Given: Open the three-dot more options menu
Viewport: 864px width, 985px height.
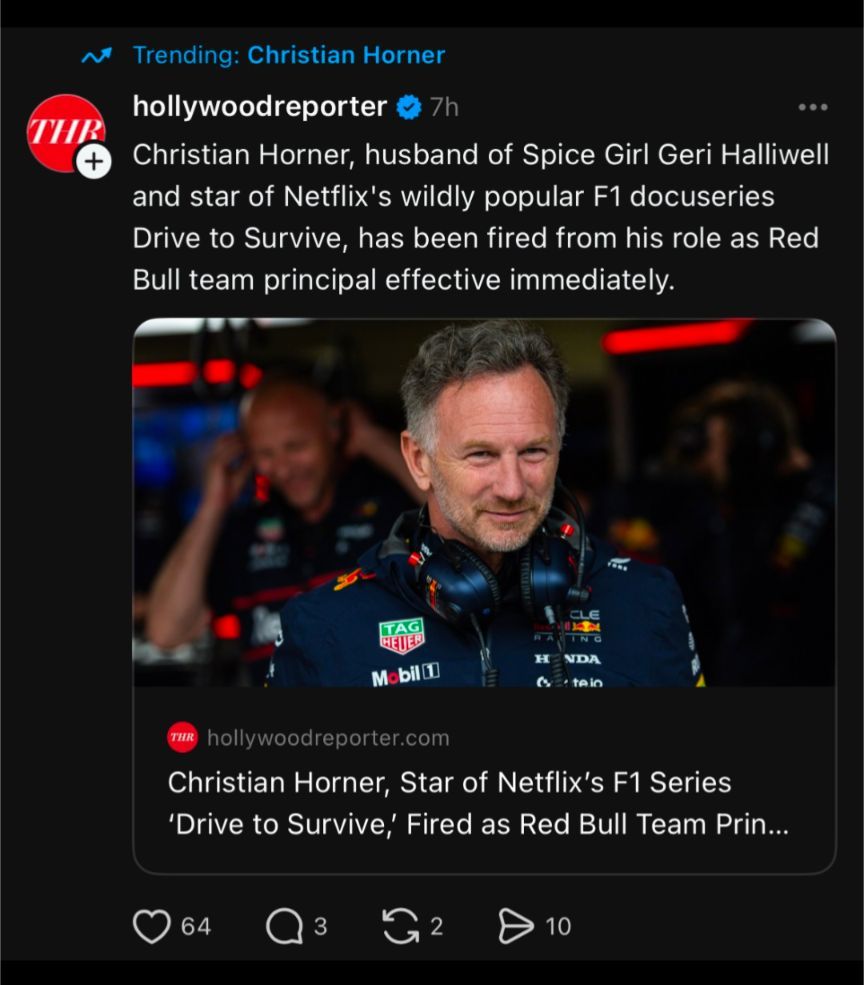Looking at the screenshot, I should 812,107.
